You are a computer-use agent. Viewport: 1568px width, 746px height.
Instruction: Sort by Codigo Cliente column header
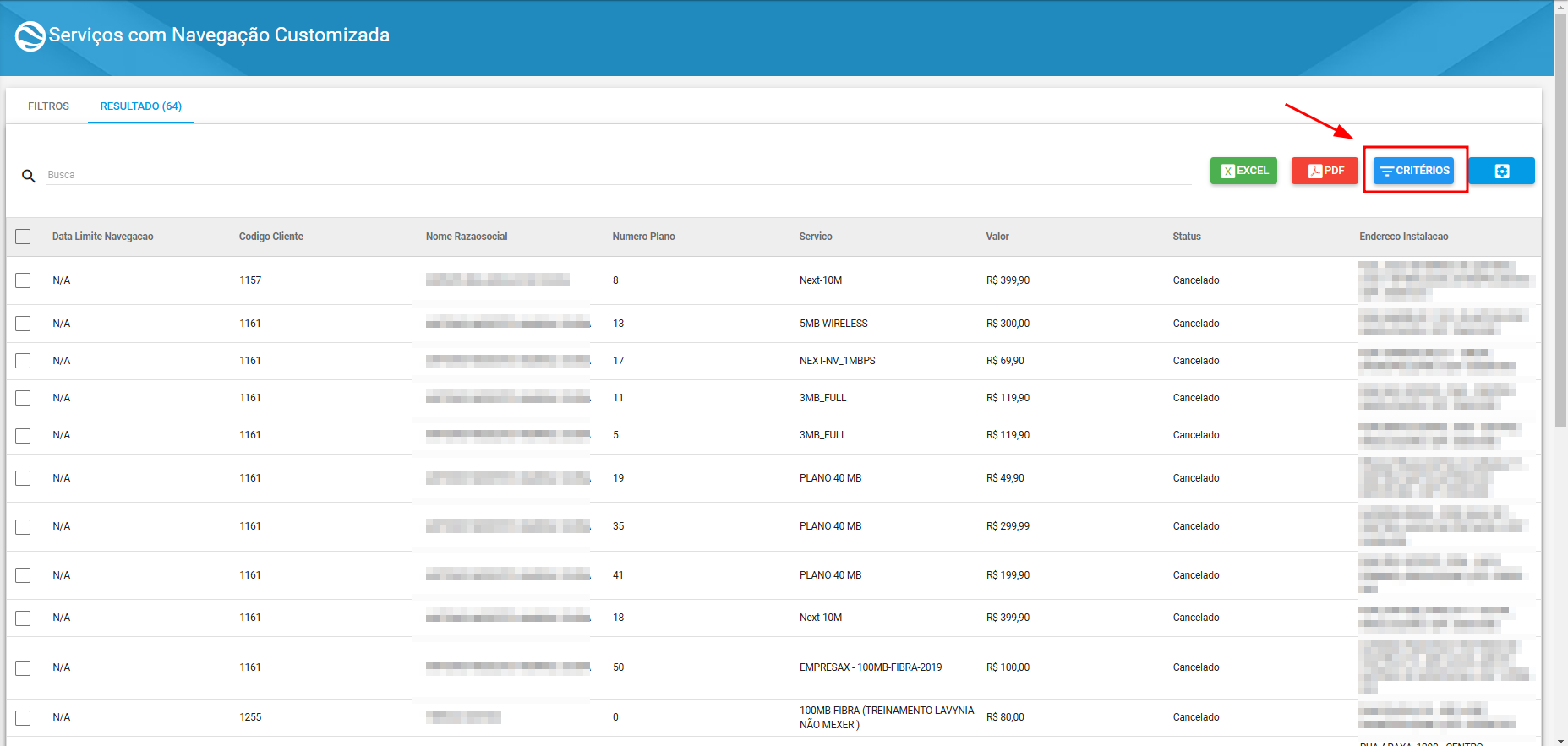(270, 237)
